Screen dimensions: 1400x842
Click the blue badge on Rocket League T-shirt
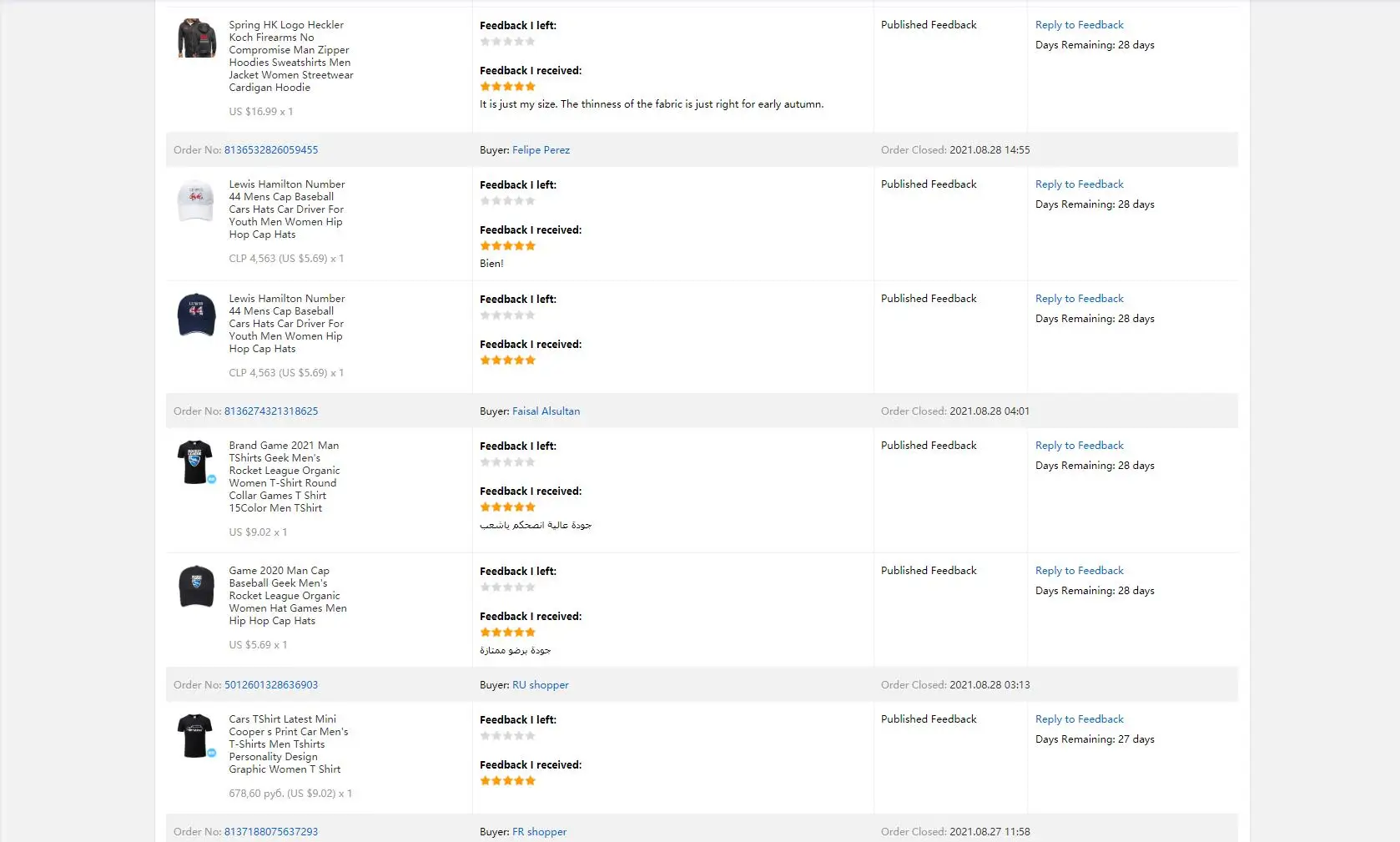click(212, 479)
